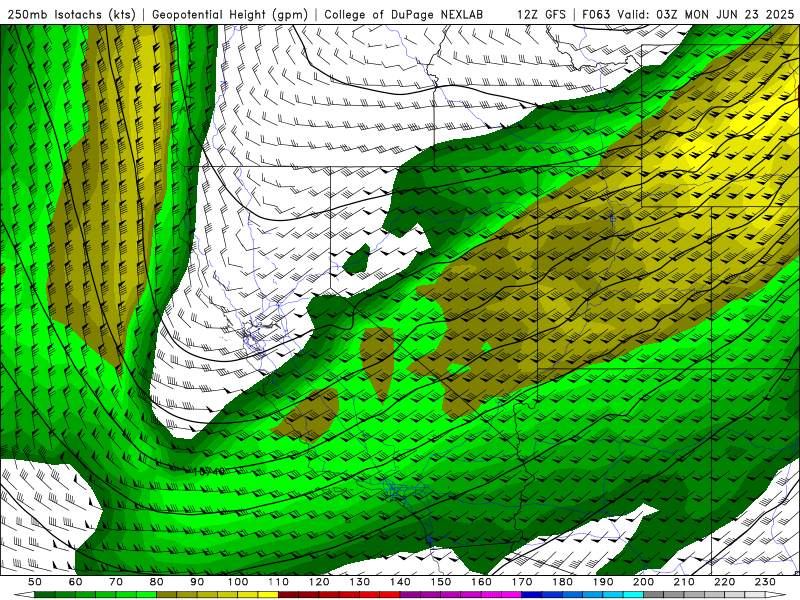This screenshot has height=600, width=800.
Task: Click the colorbar label "160"
Action: click(x=481, y=582)
